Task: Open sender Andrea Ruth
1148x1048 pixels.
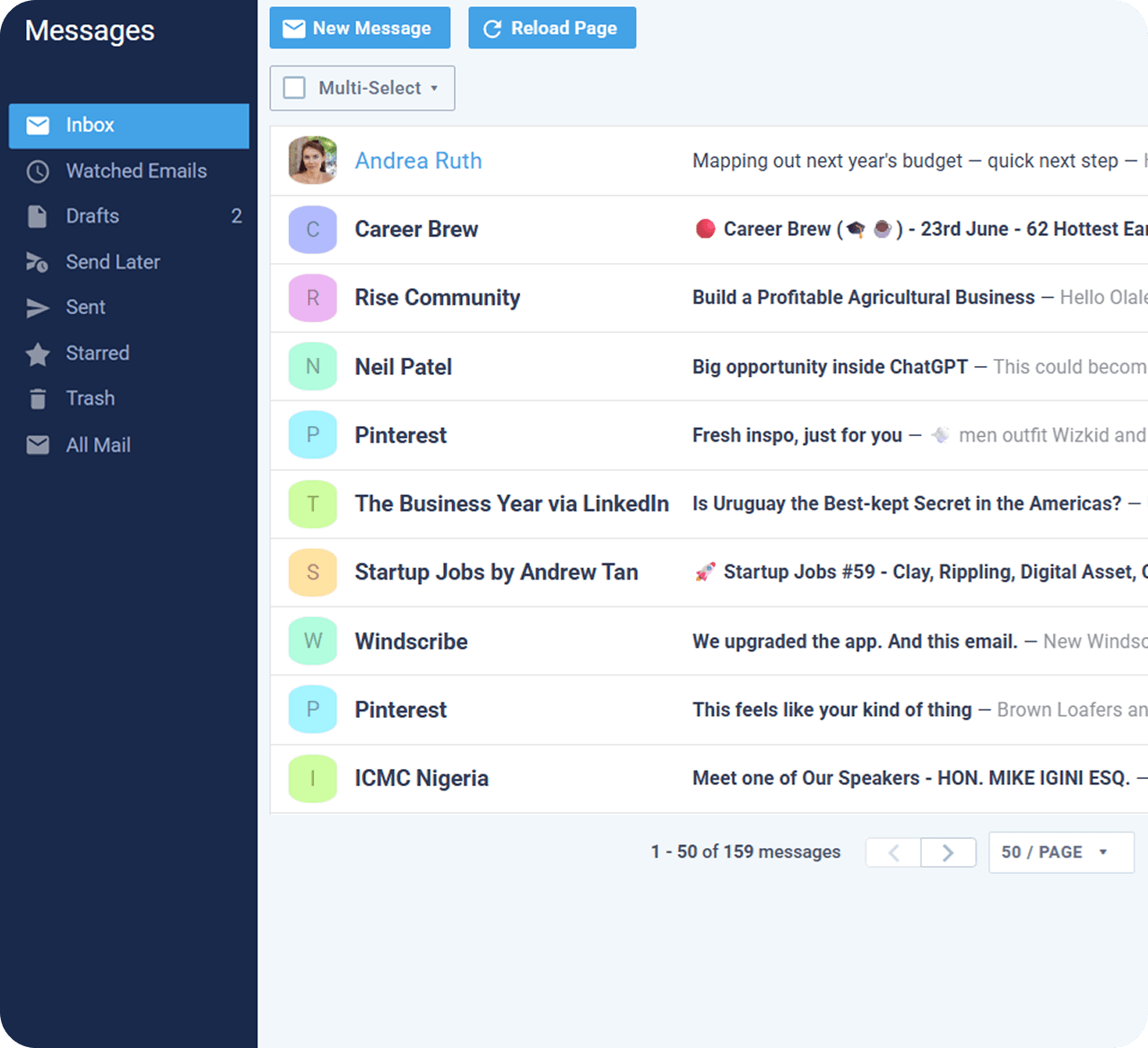Action: 419,161
